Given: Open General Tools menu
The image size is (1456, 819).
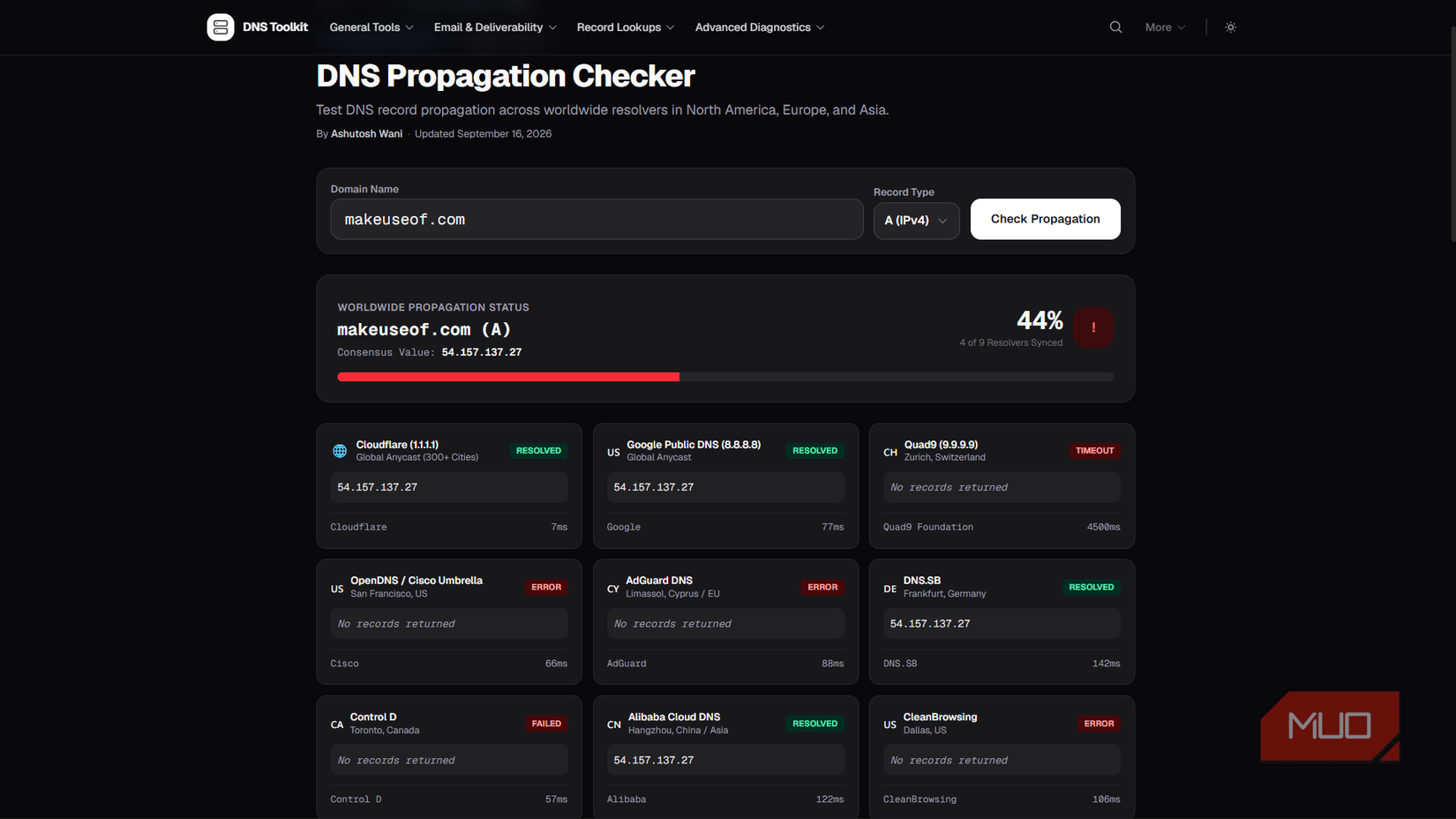Looking at the screenshot, I should [372, 27].
